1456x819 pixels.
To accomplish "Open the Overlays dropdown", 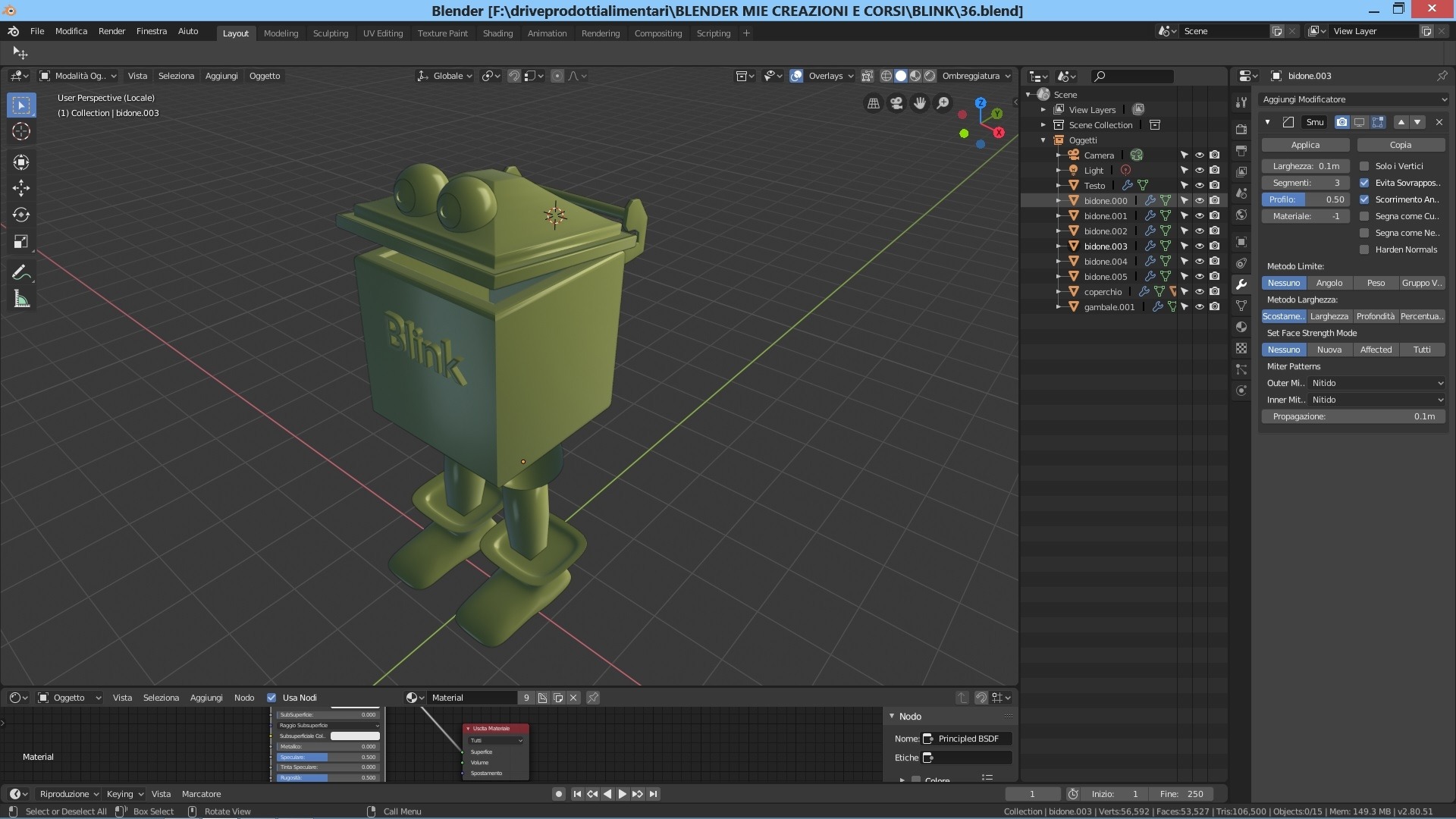I will [x=830, y=76].
